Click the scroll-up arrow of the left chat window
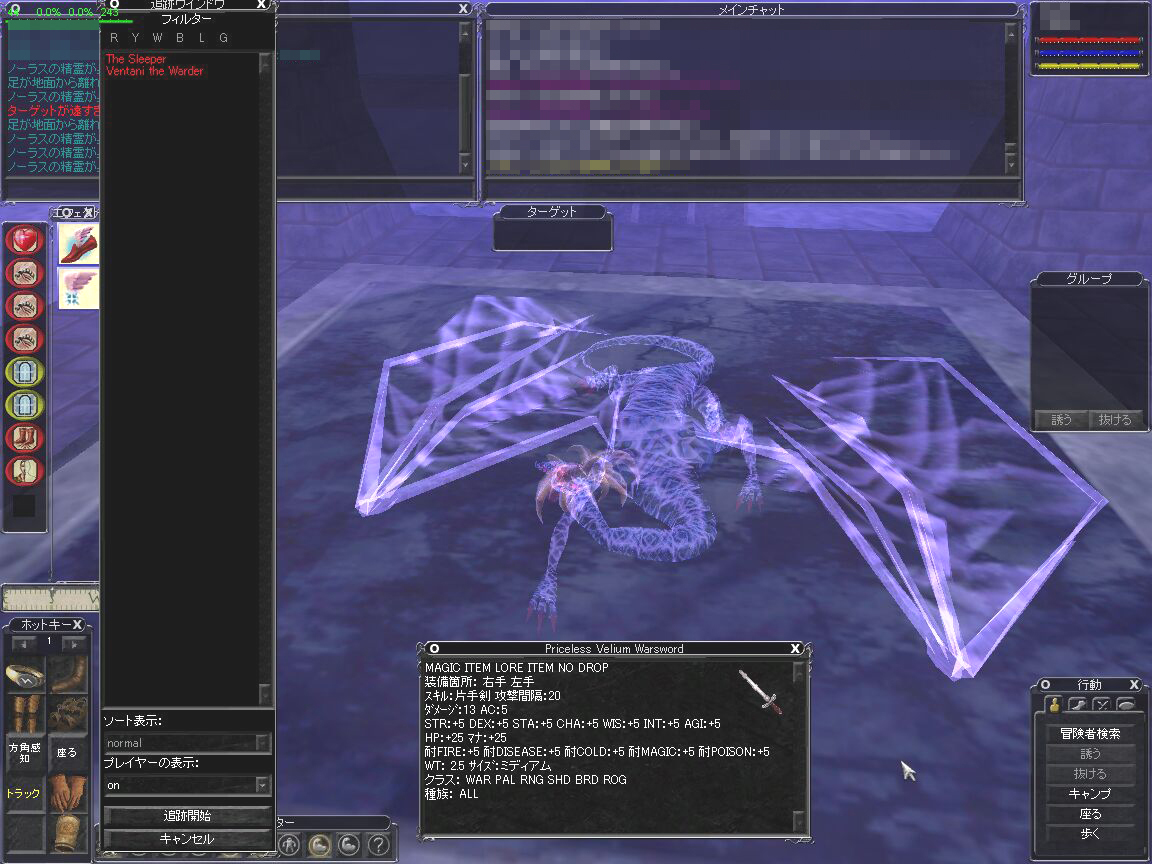This screenshot has width=1152, height=864. pyautogui.click(x=465, y=32)
